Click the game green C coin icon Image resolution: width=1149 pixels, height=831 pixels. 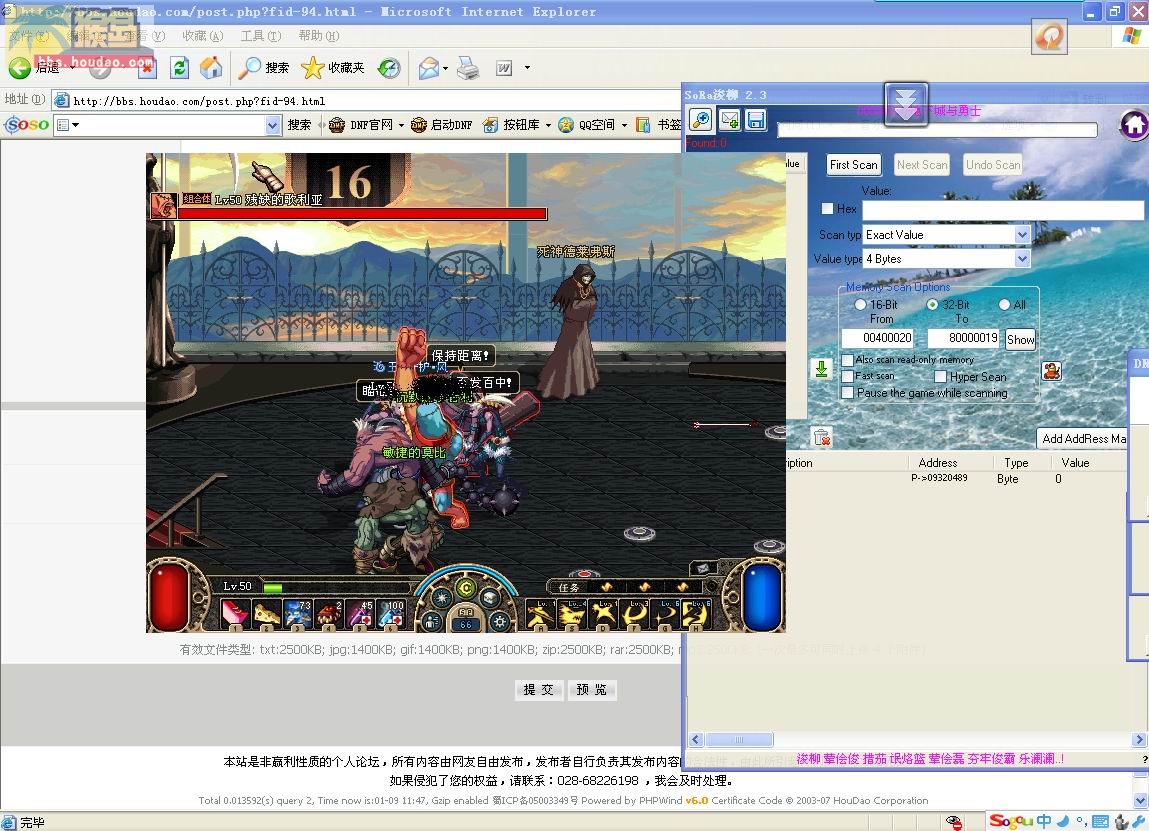(466, 588)
